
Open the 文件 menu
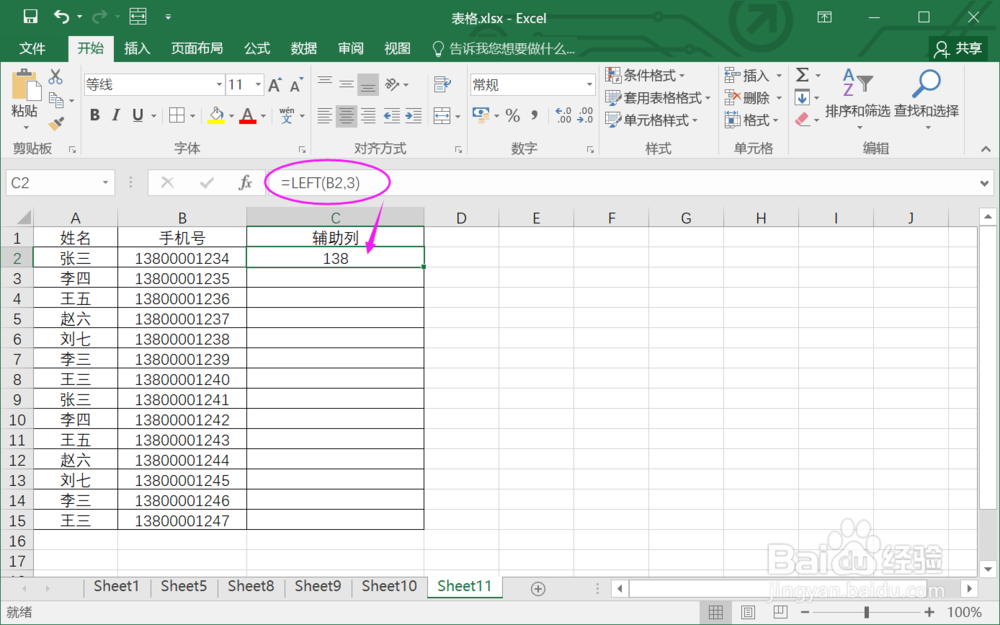coord(33,48)
